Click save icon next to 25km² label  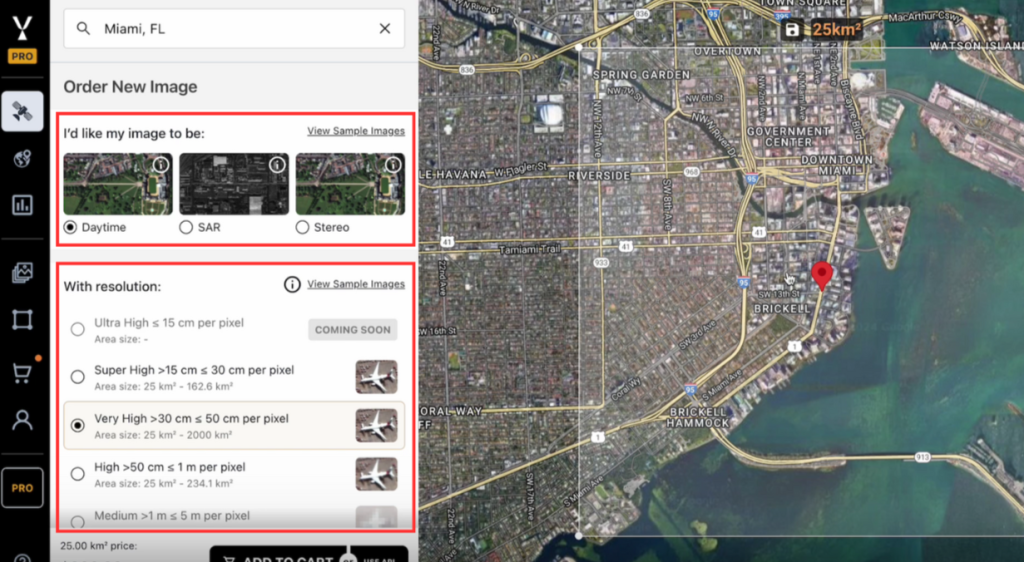(792, 30)
